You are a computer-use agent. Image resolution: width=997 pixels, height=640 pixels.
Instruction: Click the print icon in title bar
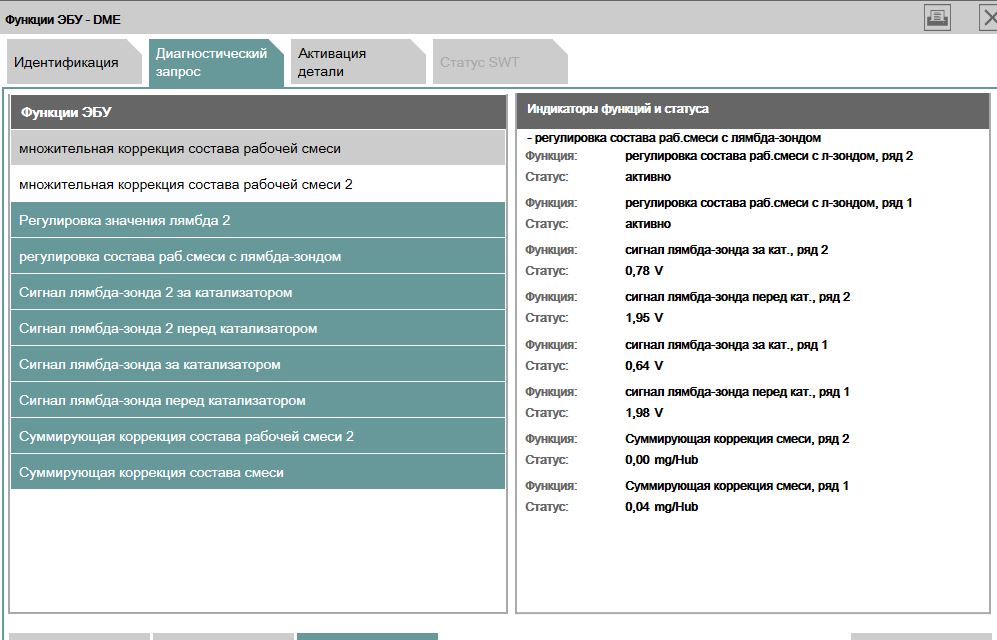[x=937, y=18]
